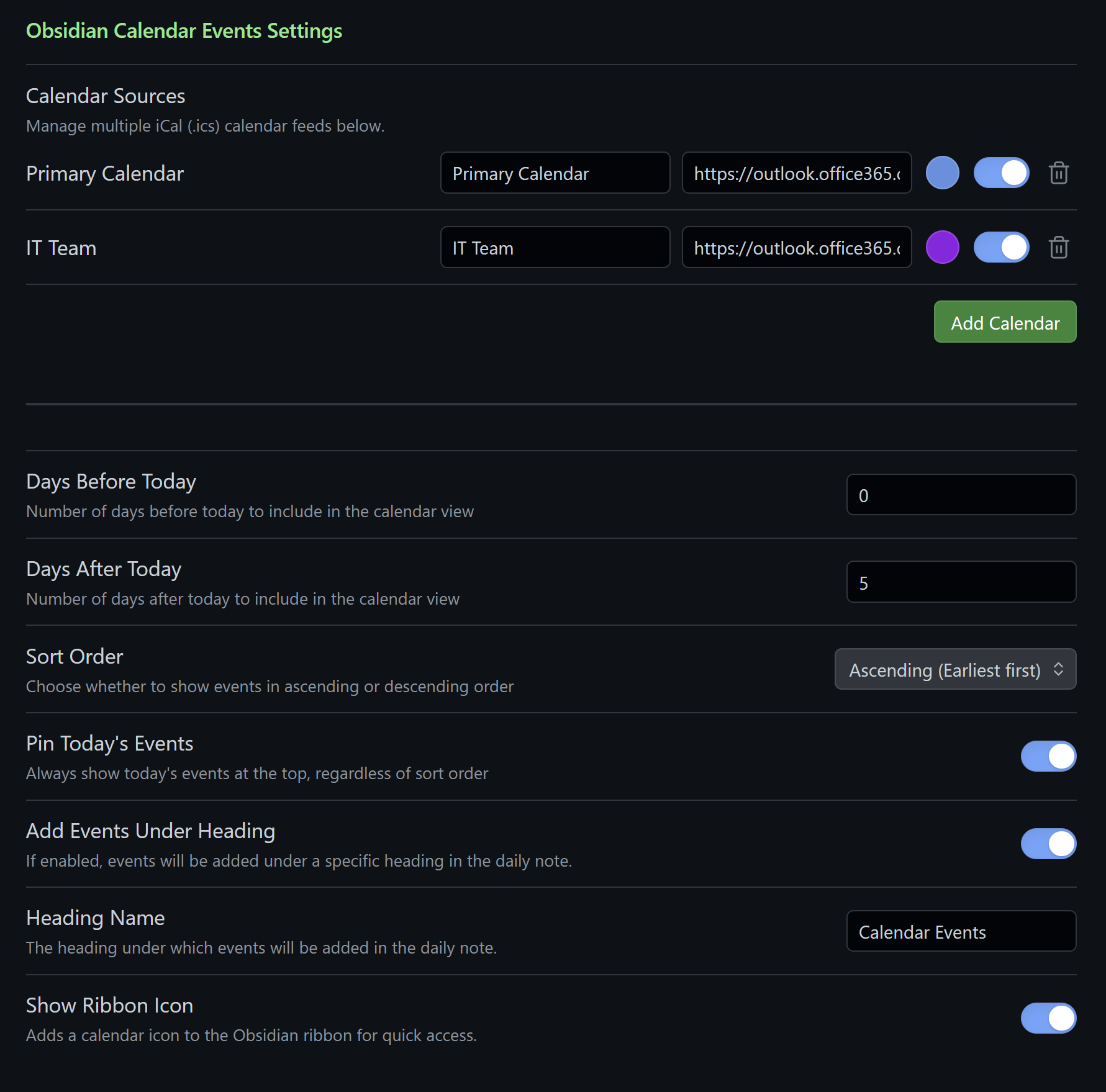Click the Add Calendar button

(x=1005, y=322)
